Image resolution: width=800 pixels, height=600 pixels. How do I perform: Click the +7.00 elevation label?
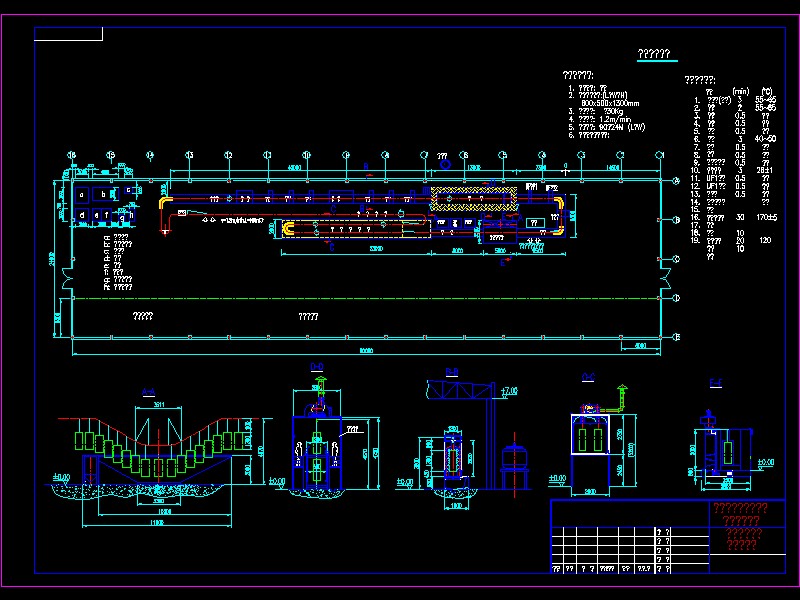click(x=509, y=390)
